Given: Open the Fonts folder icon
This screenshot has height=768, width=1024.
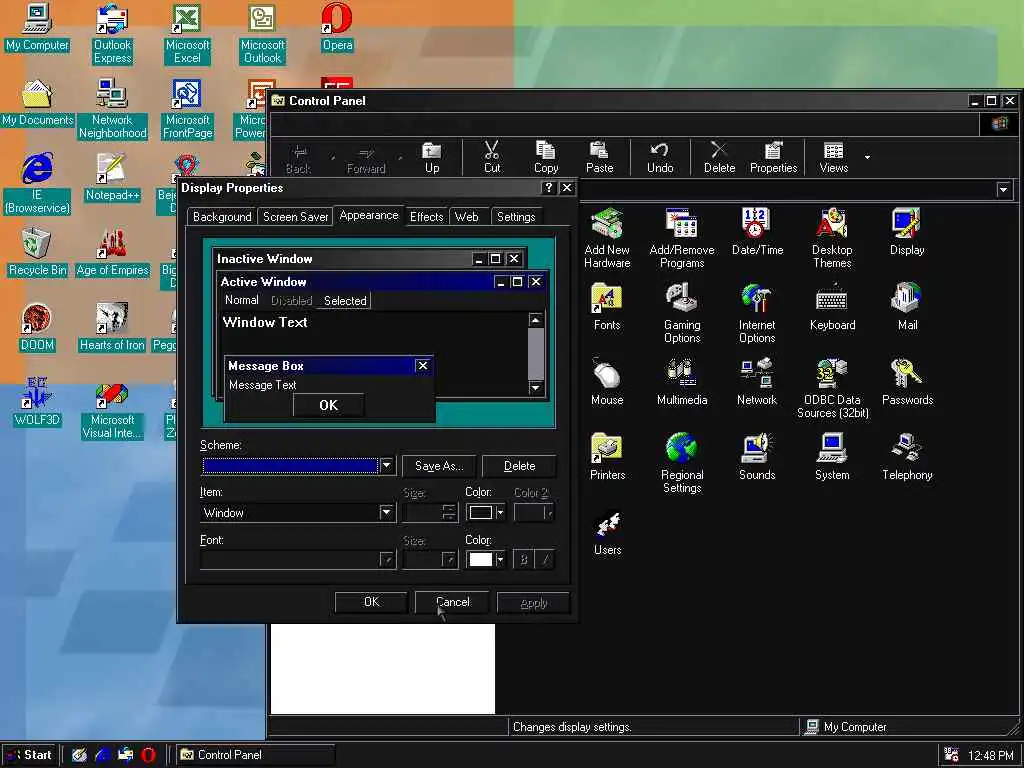Looking at the screenshot, I should tap(607, 306).
